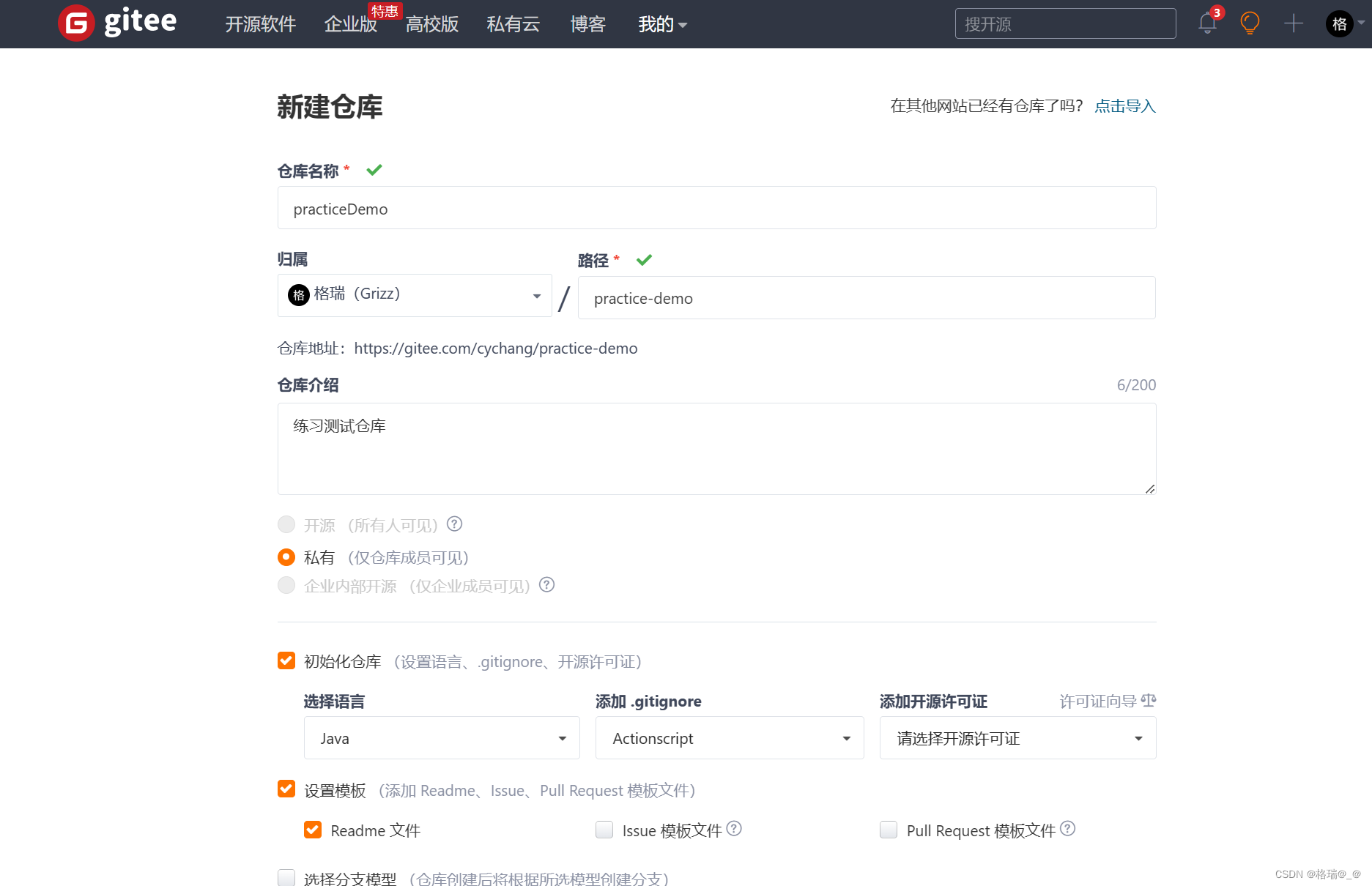Click the textarea resize handle of 仓库介绍

[x=1149, y=488]
